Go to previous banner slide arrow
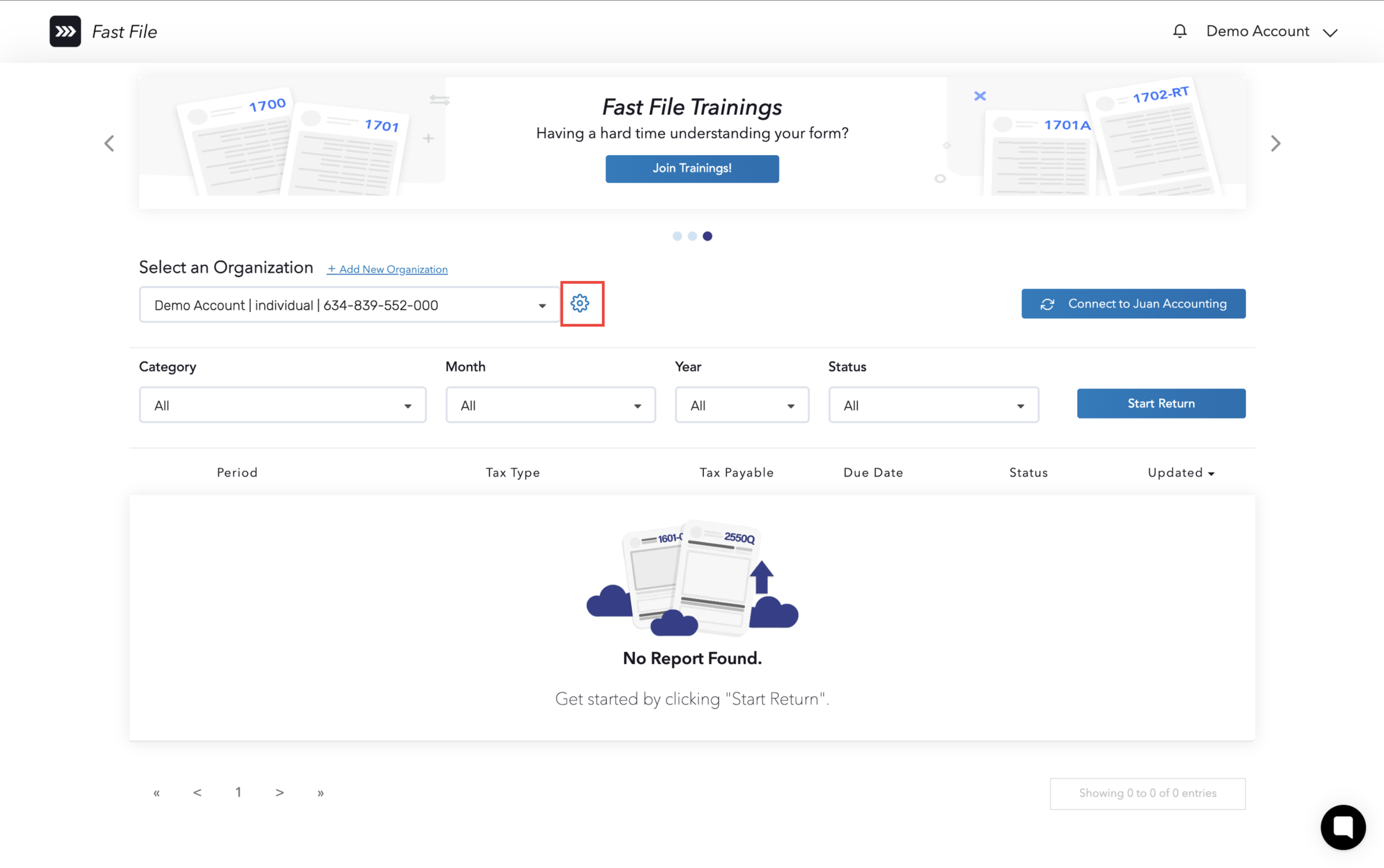This screenshot has height=868, width=1384. (109, 143)
